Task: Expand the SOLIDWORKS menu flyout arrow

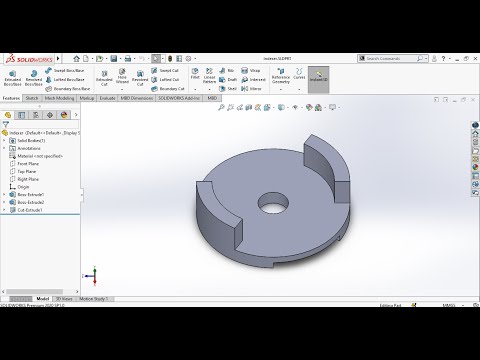Action: point(58,59)
